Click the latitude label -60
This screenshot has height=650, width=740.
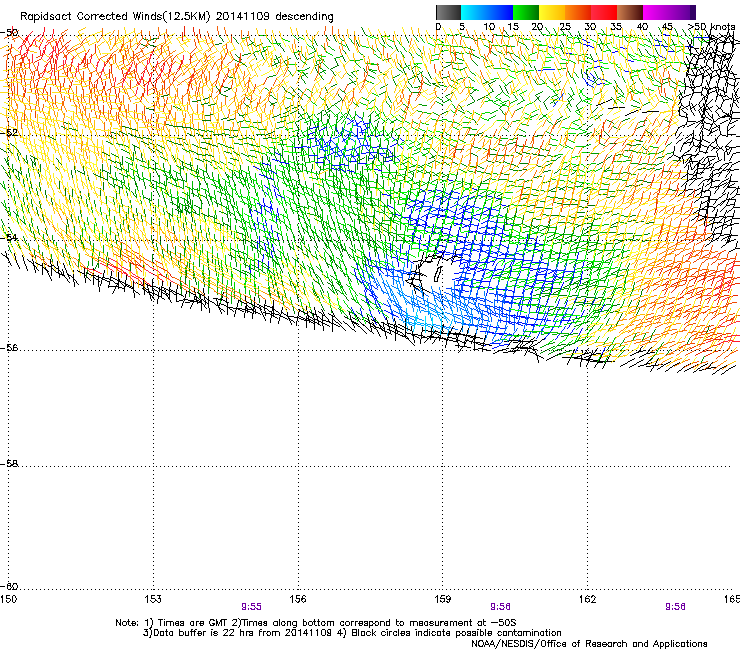click(x=9, y=586)
